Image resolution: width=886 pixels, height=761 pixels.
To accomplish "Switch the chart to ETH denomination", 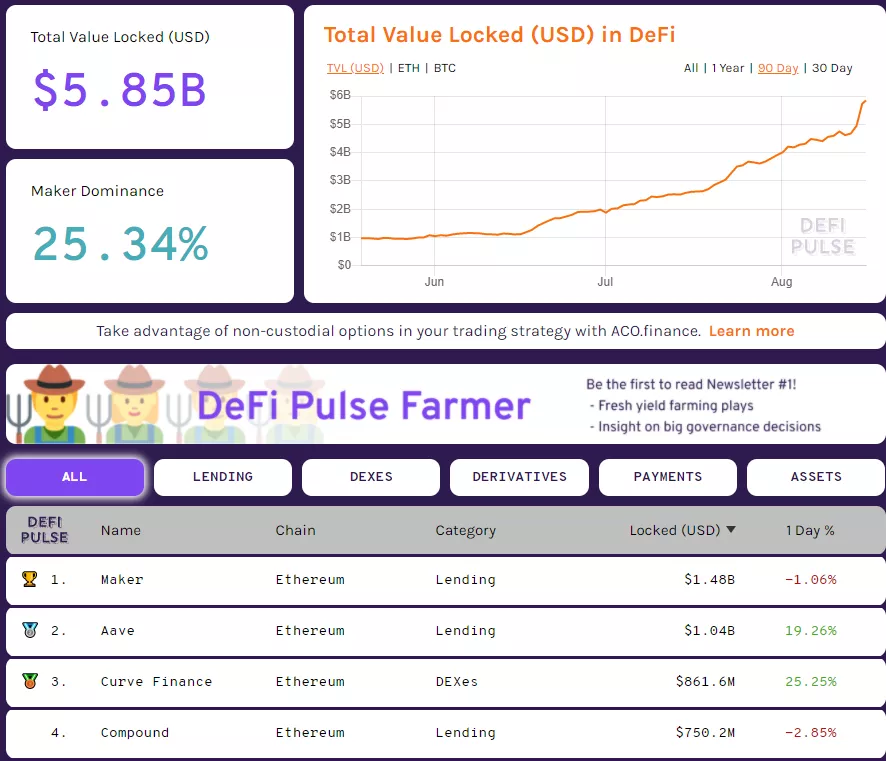I will (x=409, y=68).
